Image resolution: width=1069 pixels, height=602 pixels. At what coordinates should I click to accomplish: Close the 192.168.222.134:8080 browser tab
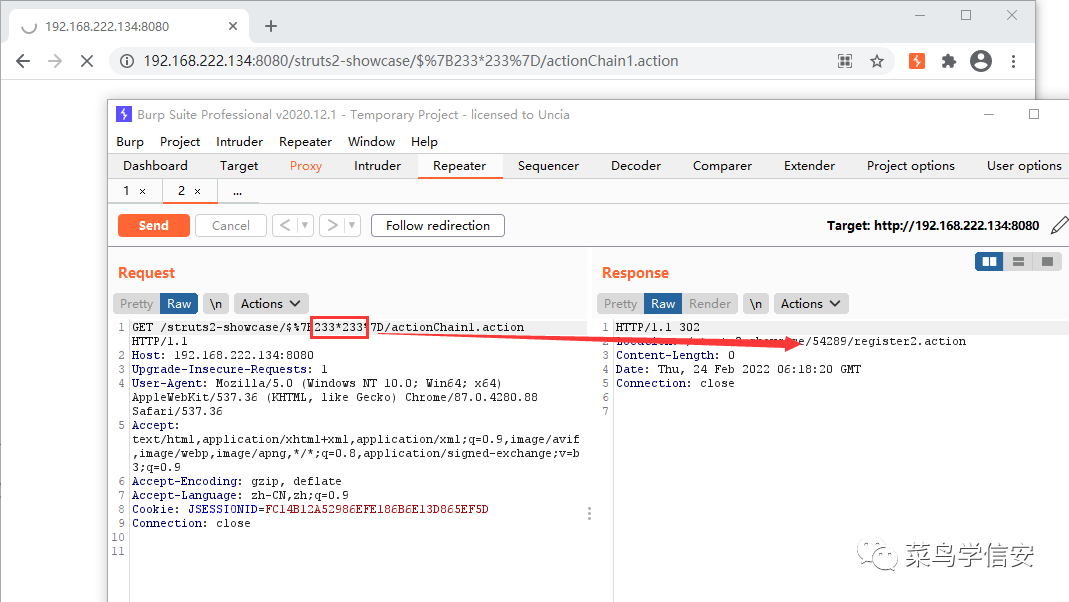coord(233,26)
